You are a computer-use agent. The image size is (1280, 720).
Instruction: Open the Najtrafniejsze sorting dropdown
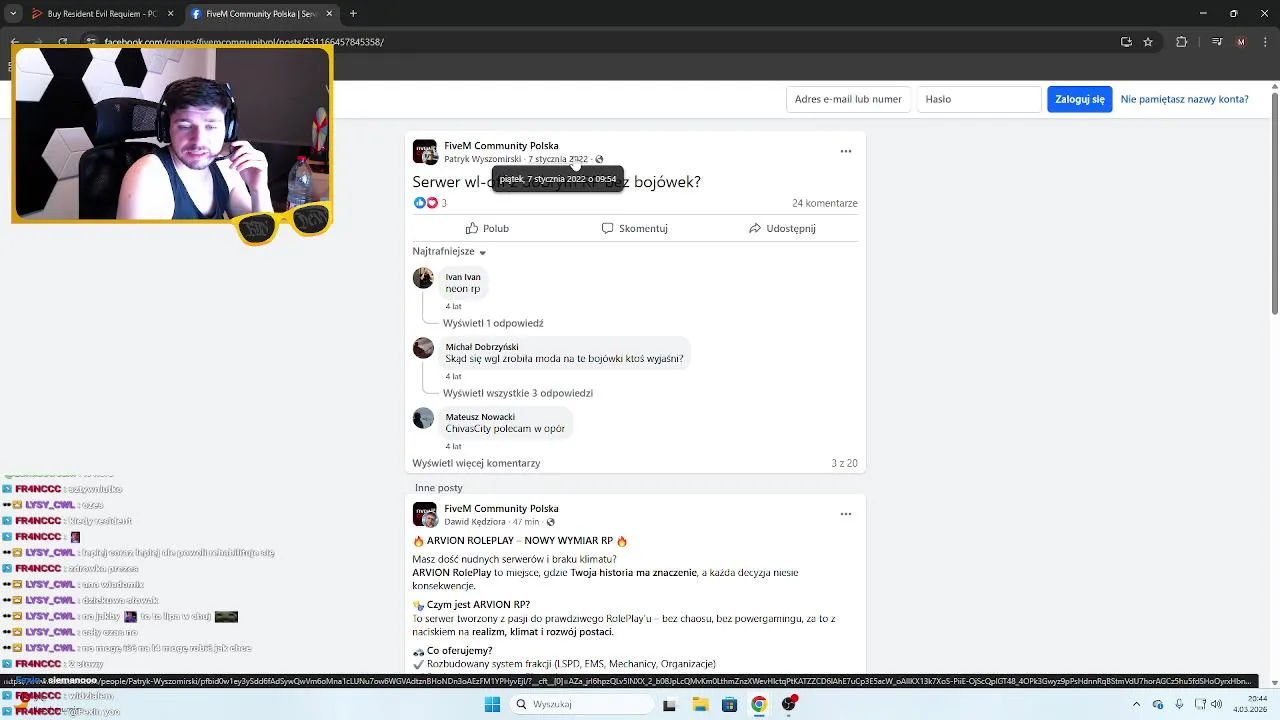pyautogui.click(x=449, y=252)
